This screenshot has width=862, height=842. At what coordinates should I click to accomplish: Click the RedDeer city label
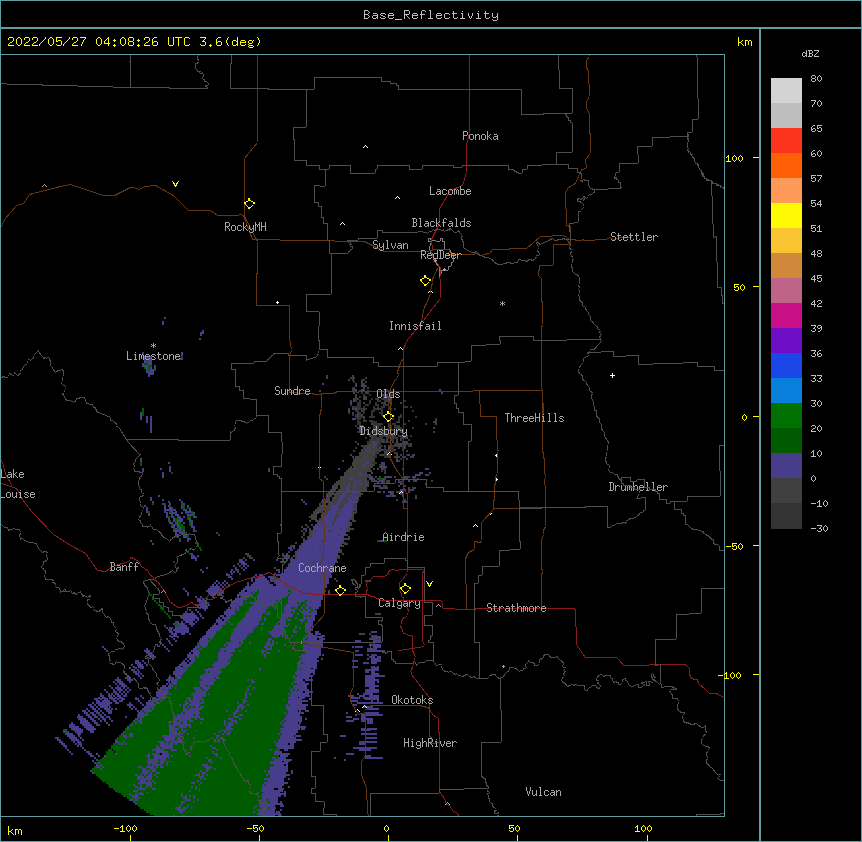click(x=440, y=255)
